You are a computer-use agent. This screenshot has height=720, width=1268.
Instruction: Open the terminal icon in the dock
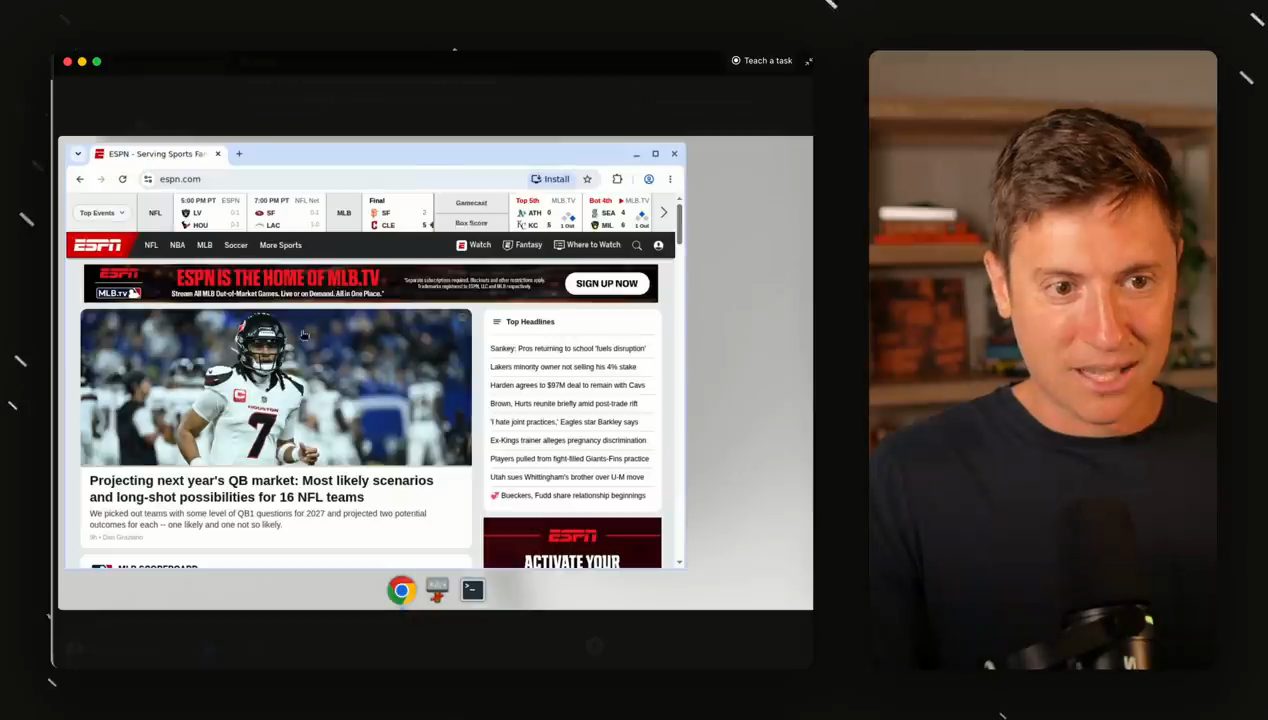[x=473, y=590]
